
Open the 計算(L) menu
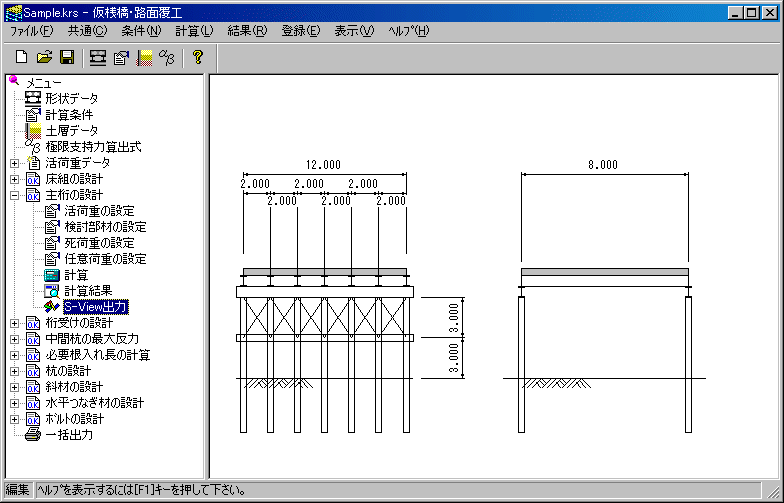point(194,31)
